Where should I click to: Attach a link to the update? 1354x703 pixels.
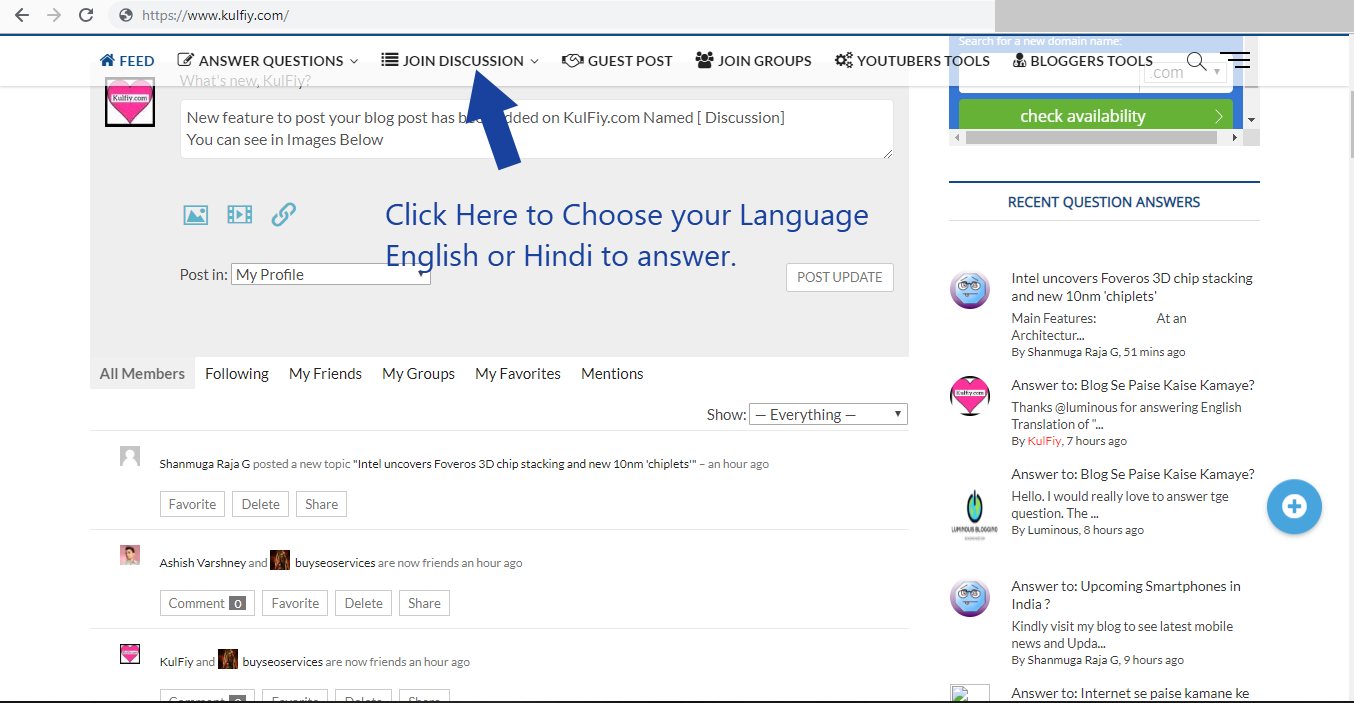(283, 214)
